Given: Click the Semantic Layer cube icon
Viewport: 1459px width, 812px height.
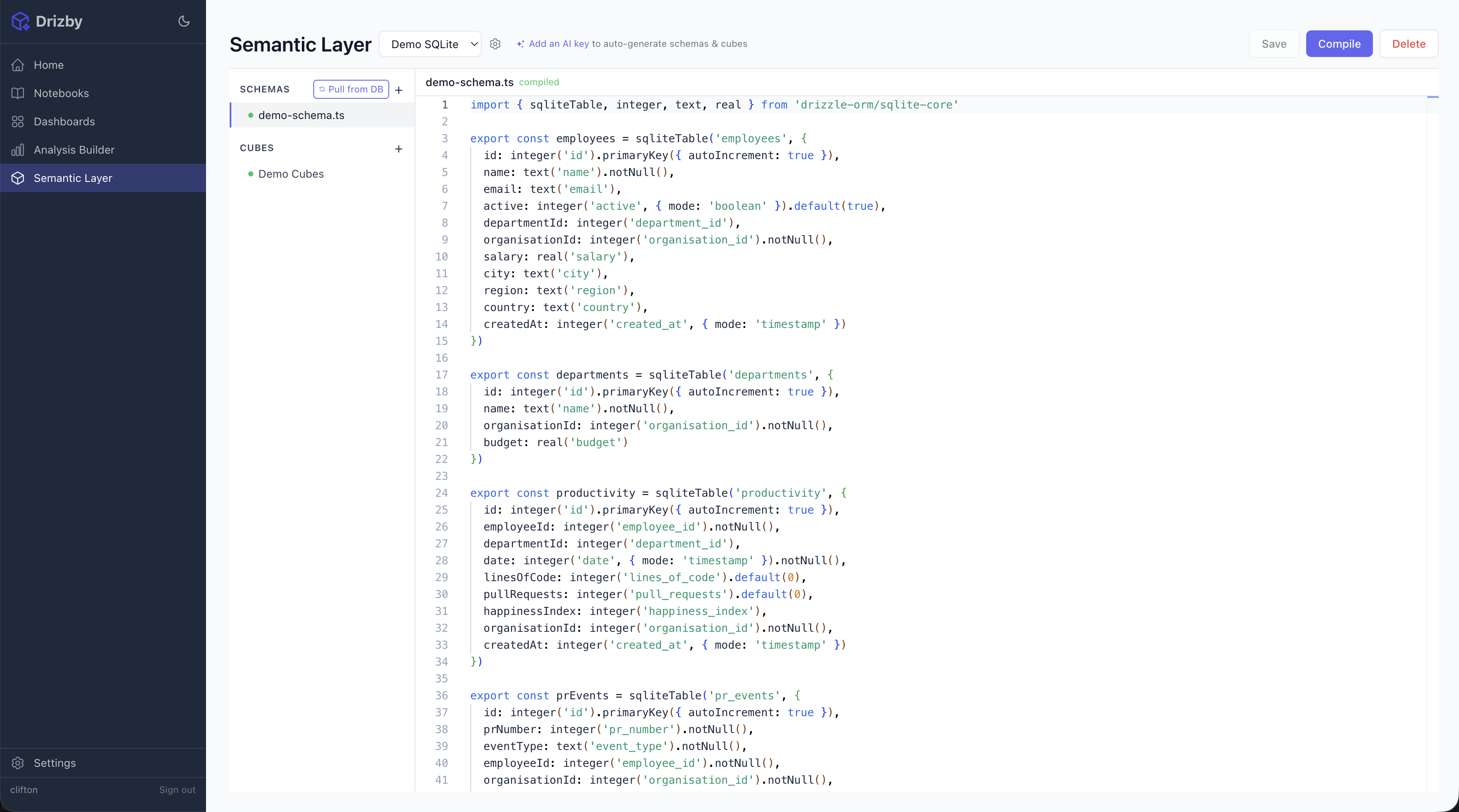Looking at the screenshot, I should pos(18,178).
